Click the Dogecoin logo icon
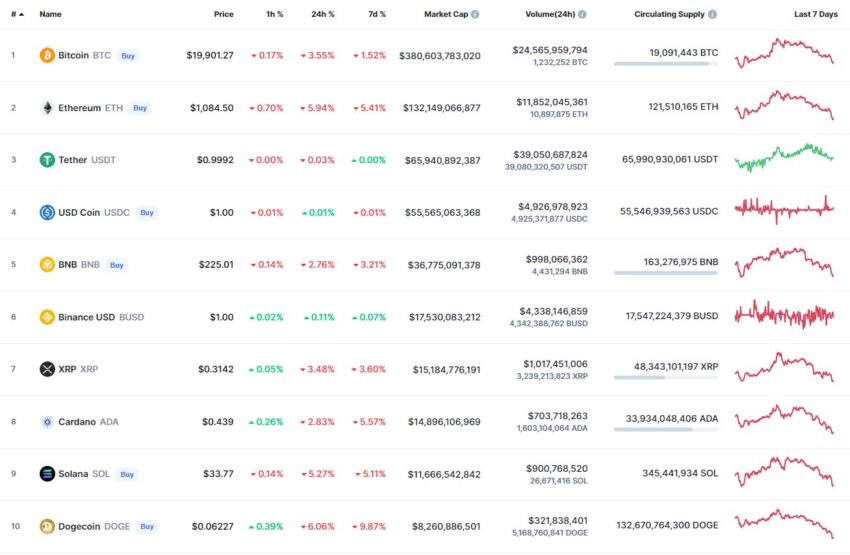This screenshot has width=850, height=555. (47, 526)
